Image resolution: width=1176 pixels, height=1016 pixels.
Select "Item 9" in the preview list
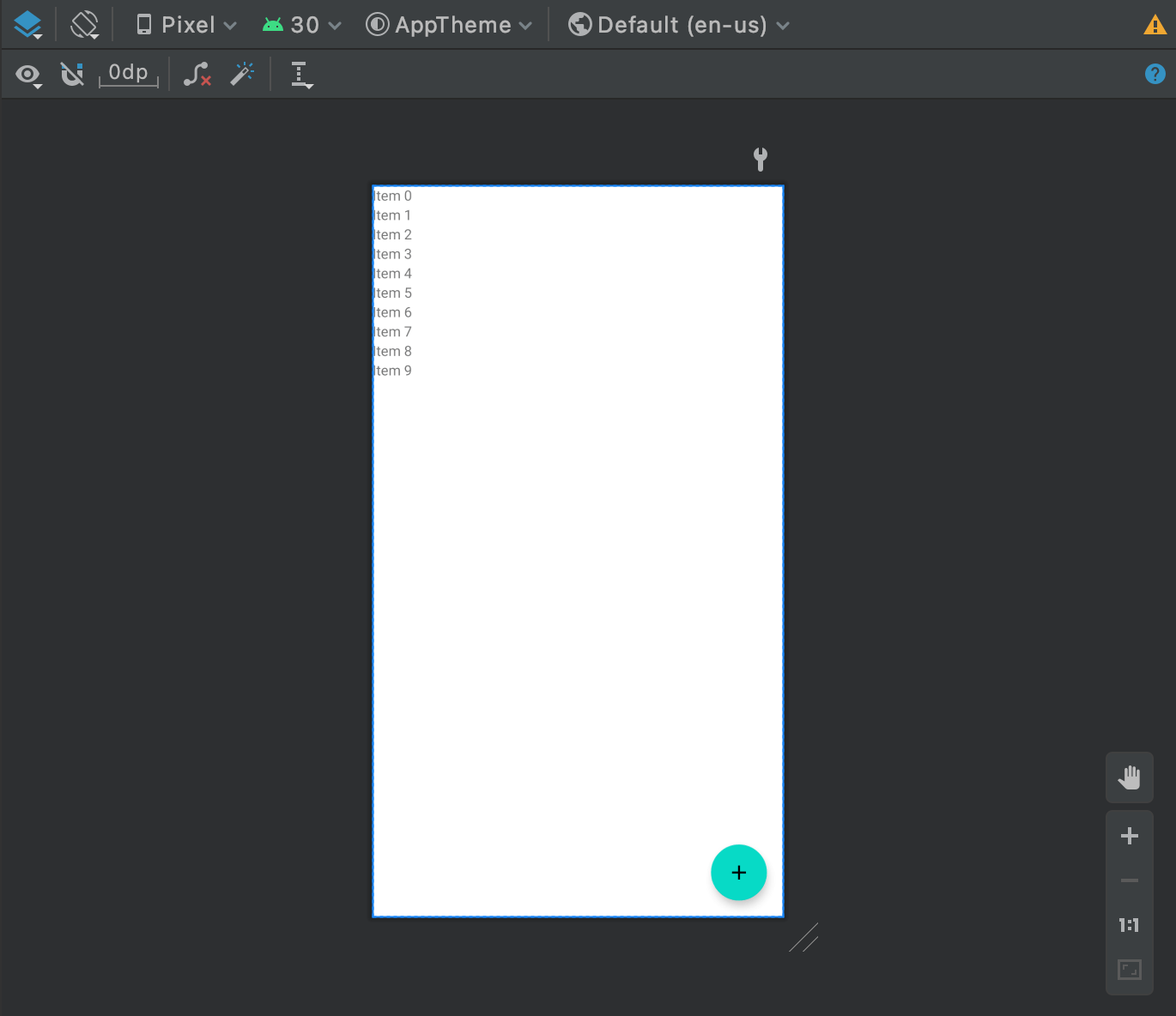coord(393,371)
